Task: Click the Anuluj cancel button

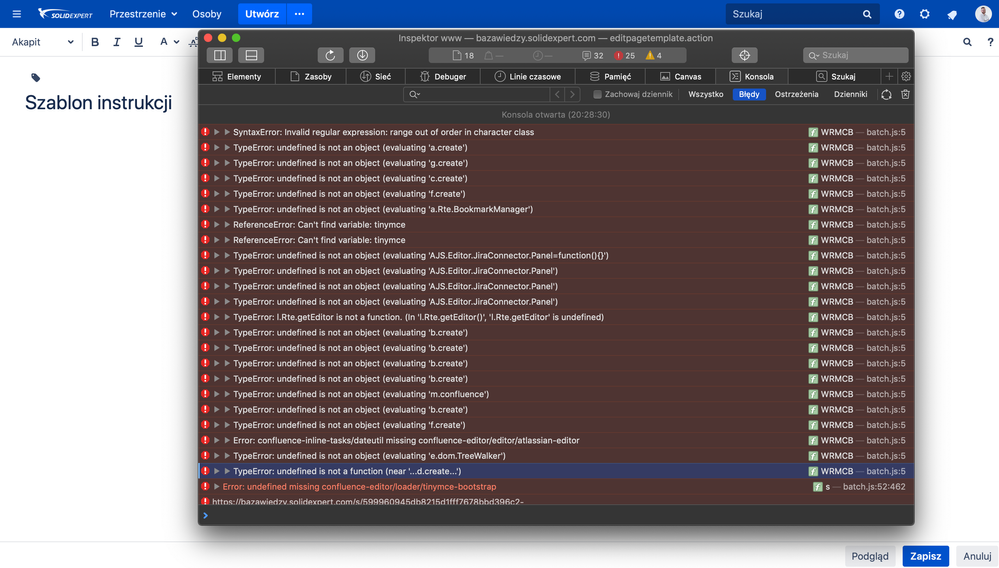Action: [977, 556]
